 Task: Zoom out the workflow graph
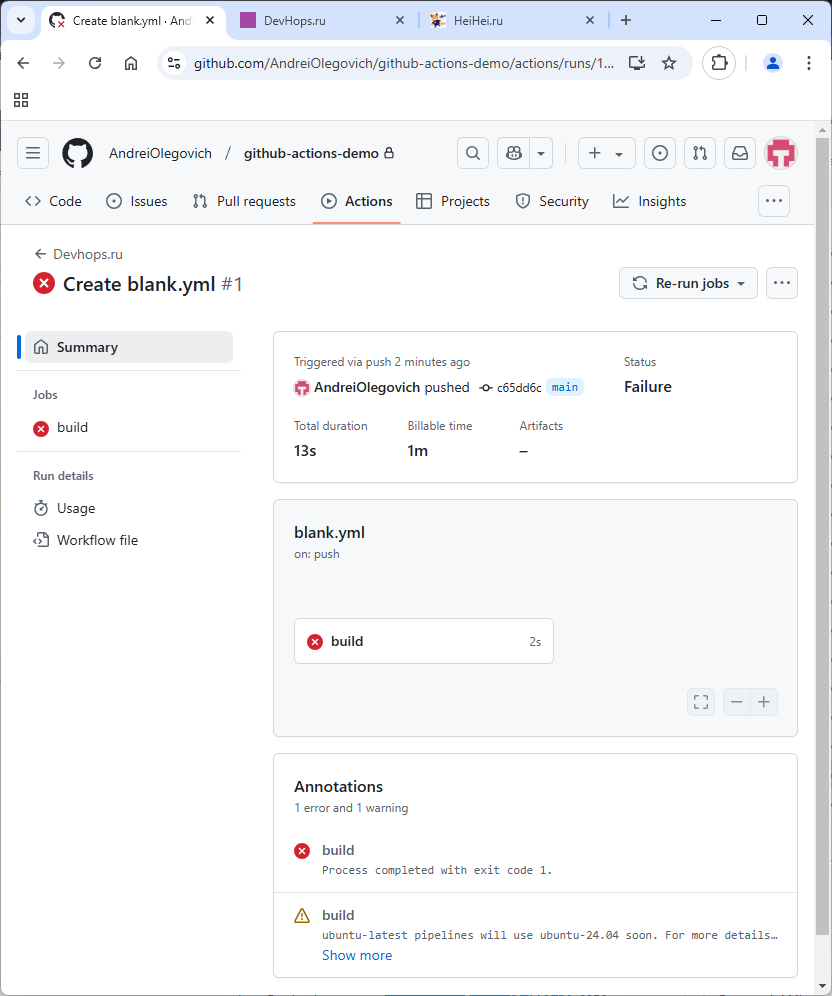(737, 702)
